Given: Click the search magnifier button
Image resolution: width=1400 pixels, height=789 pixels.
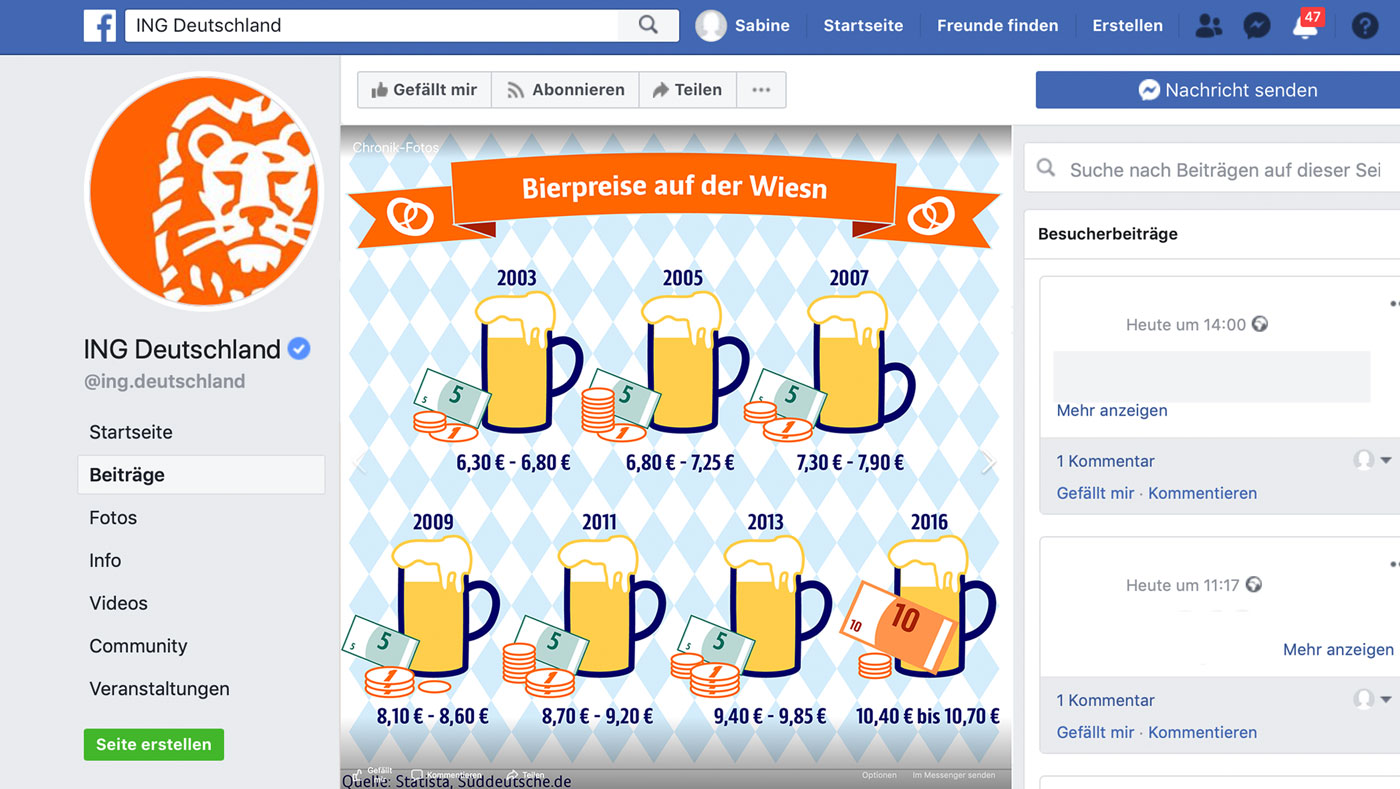Looking at the screenshot, I should click(x=648, y=26).
